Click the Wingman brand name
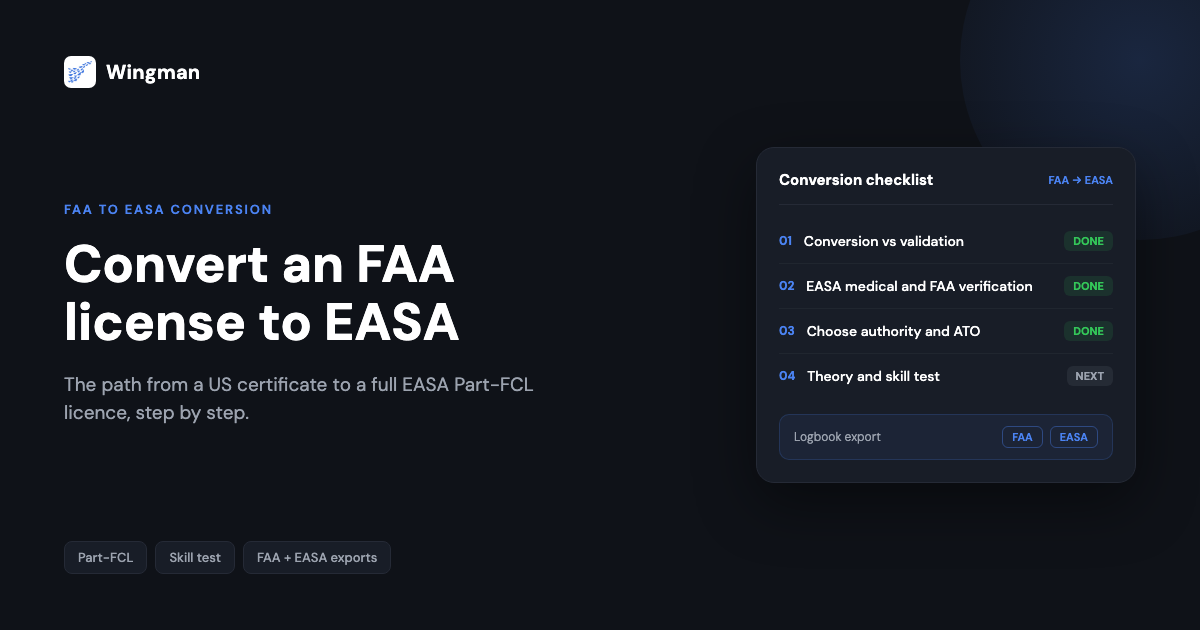Viewport: 1200px width, 630px height. pyautogui.click(x=152, y=72)
